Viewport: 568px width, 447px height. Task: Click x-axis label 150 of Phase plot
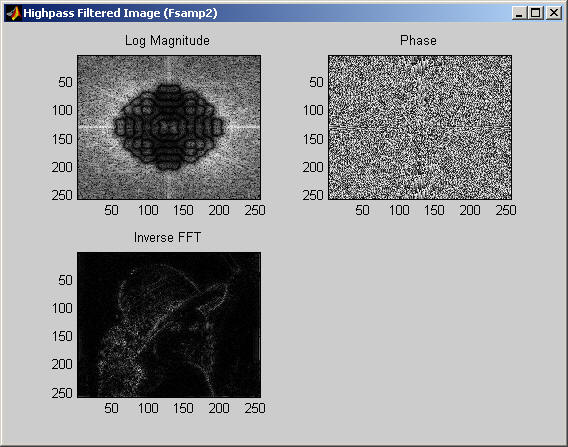point(434,210)
